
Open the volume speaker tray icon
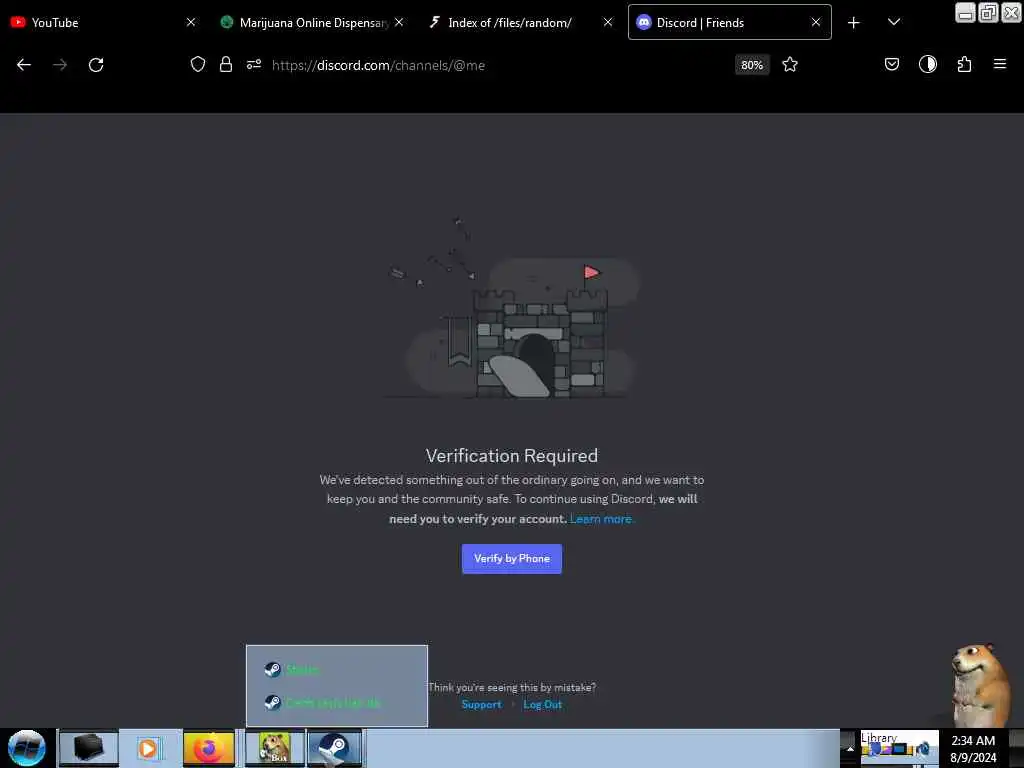tap(925, 750)
